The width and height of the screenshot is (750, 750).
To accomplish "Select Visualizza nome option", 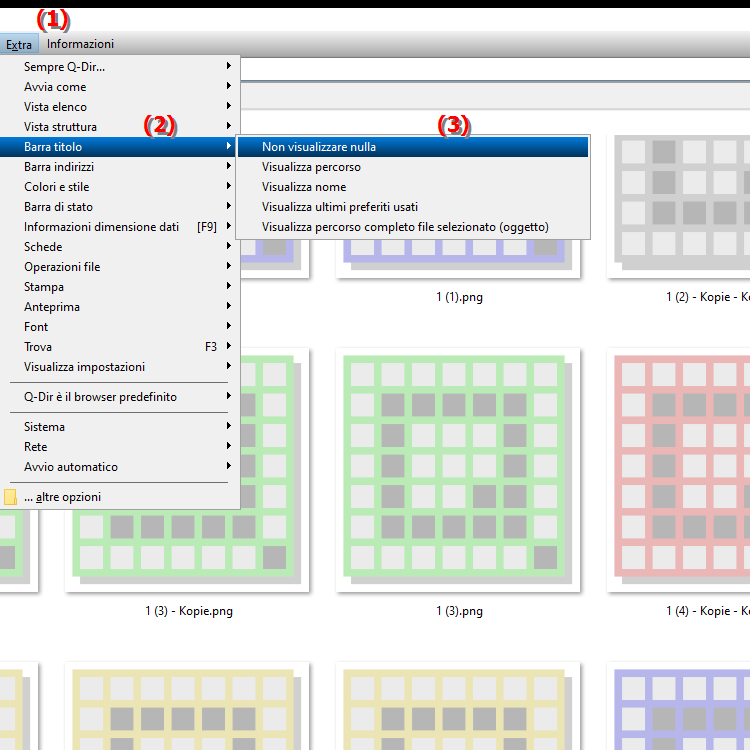I will pos(413,187).
